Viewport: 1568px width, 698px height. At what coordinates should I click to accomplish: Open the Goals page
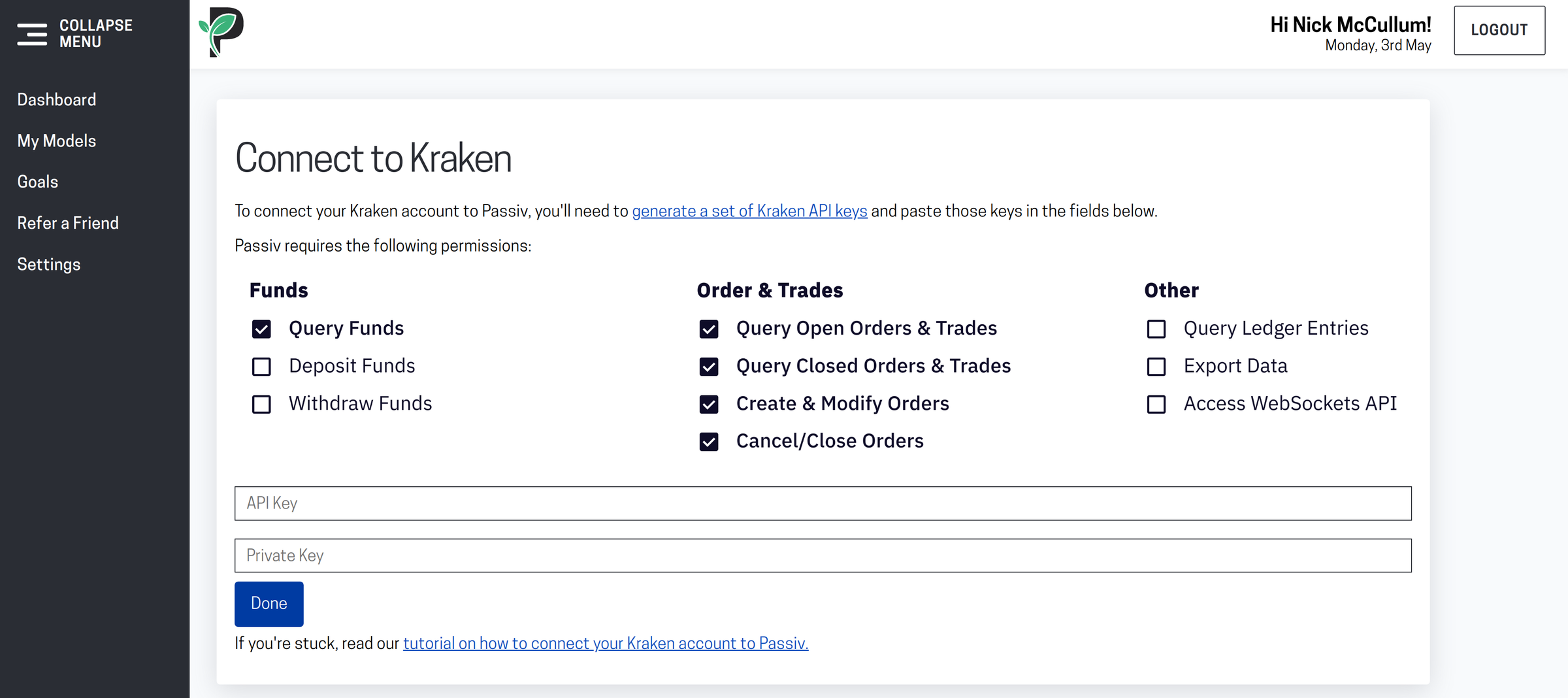coord(37,182)
